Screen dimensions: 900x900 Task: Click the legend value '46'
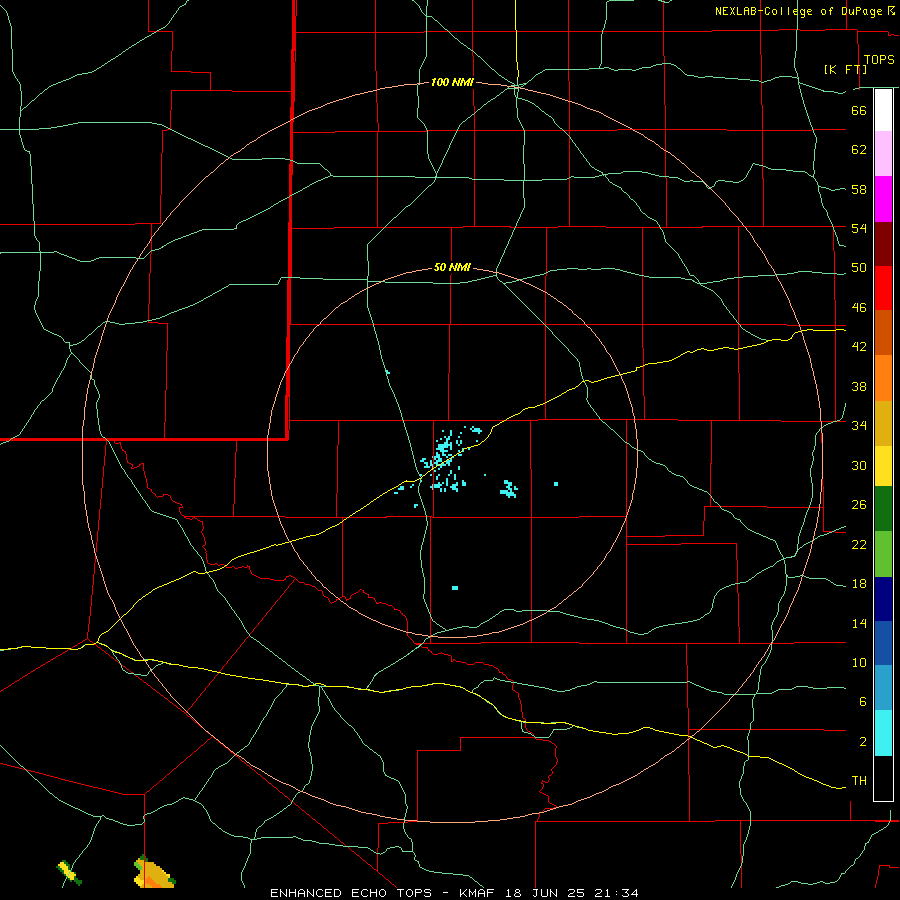point(859,307)
